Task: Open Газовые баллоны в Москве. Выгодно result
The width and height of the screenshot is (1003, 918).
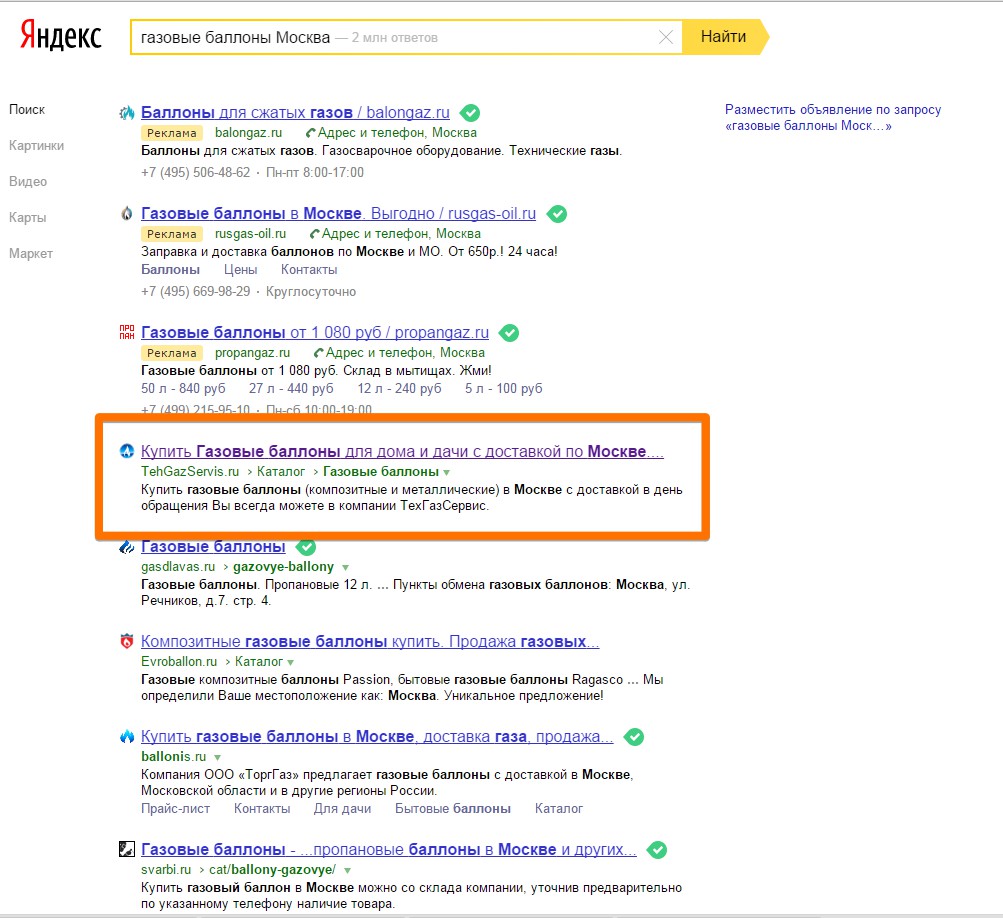Action: [338, 213]
